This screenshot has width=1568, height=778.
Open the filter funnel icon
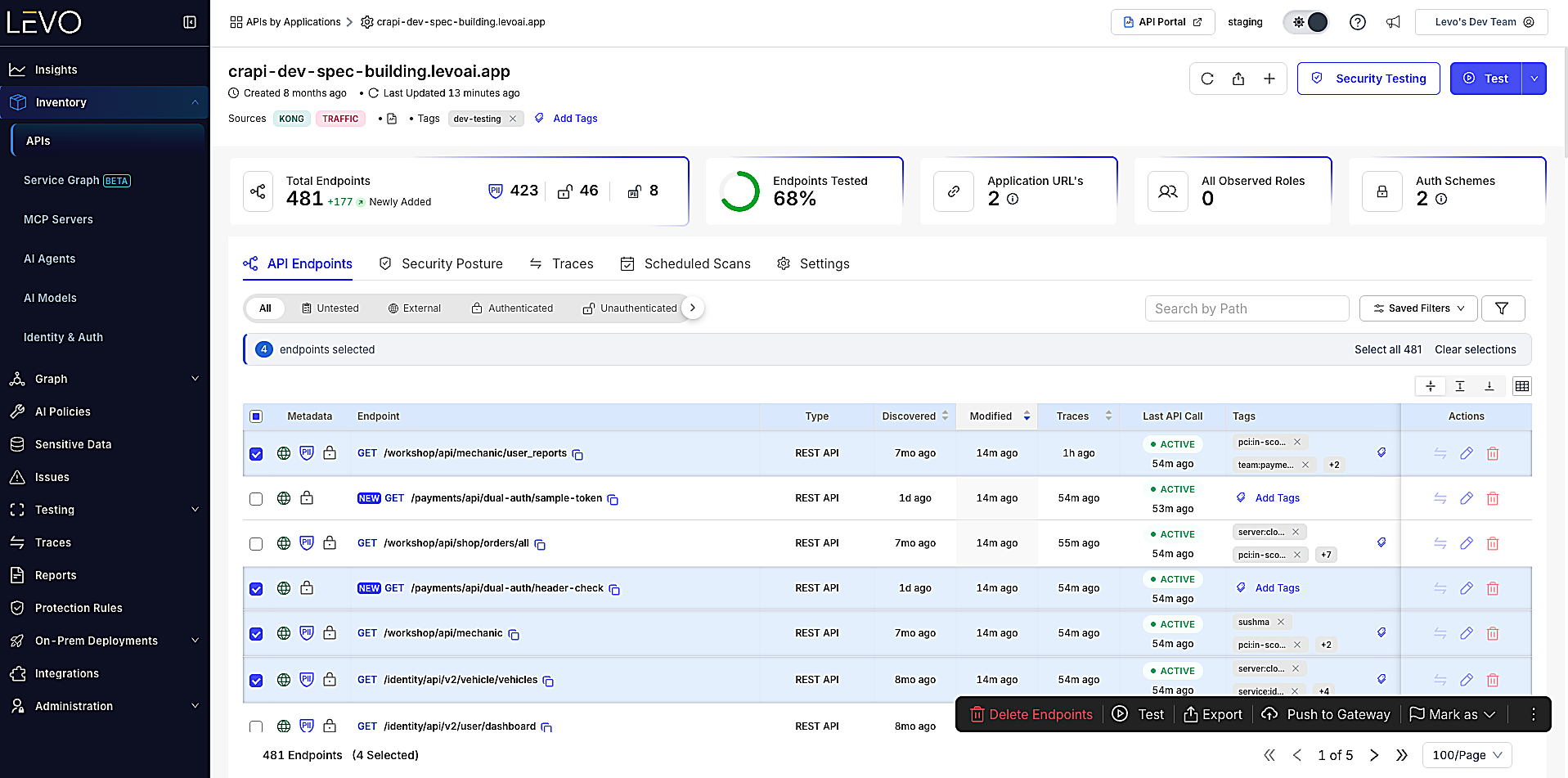point(1503,308)
